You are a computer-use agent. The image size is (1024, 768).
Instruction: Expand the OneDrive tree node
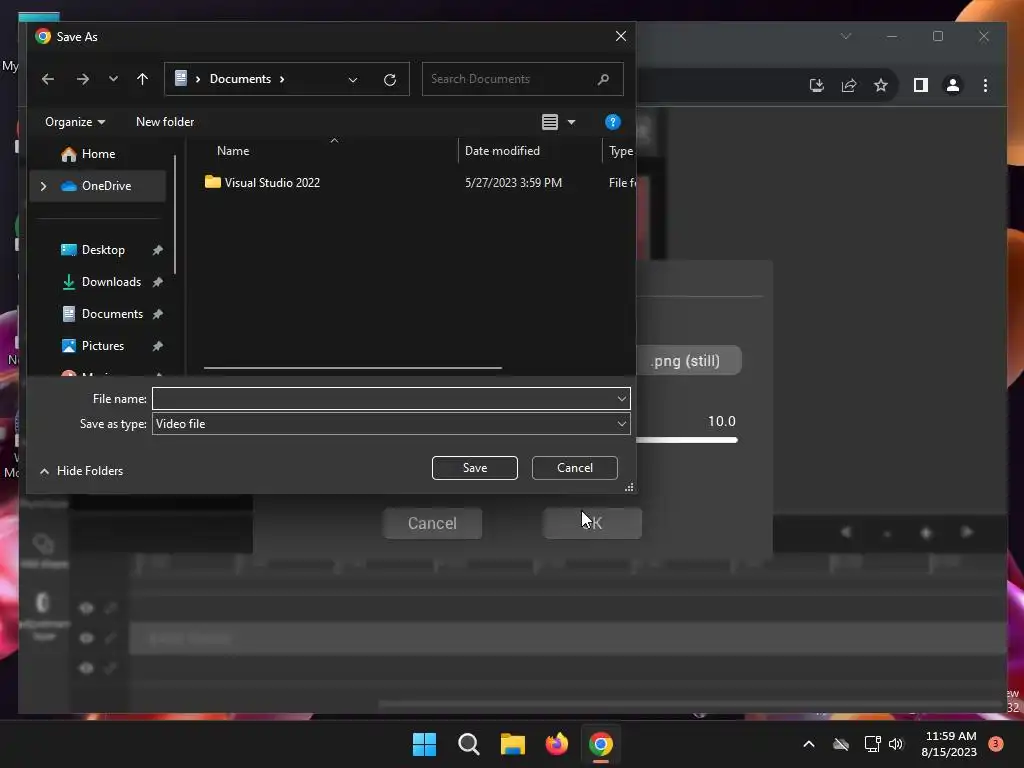click(44, 186)
